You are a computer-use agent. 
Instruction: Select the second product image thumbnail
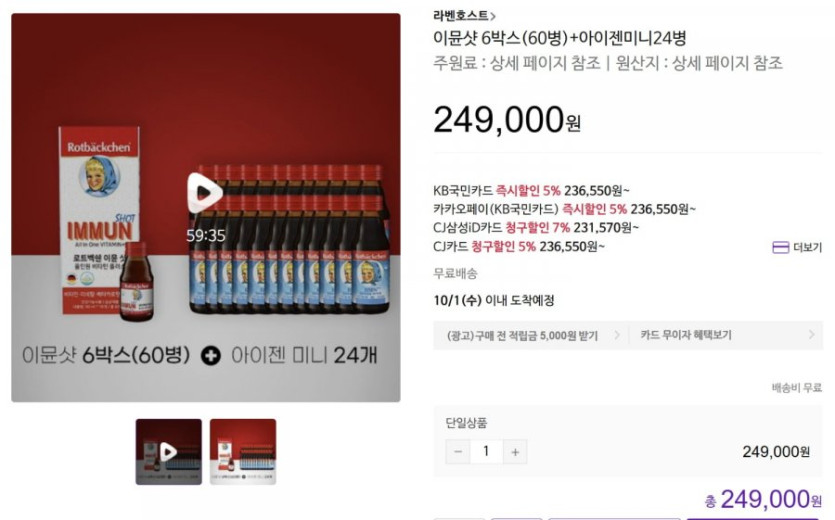tap(243, 452)
